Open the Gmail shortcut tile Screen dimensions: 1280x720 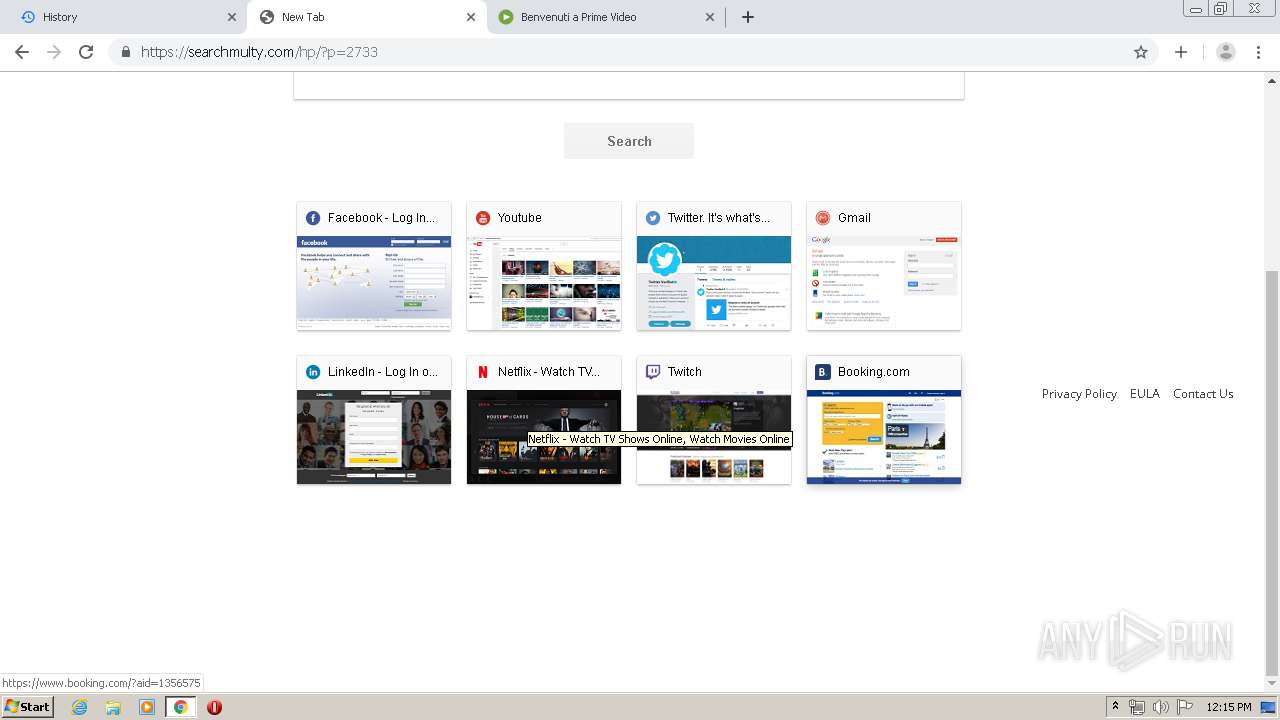[x=884, y=266]
